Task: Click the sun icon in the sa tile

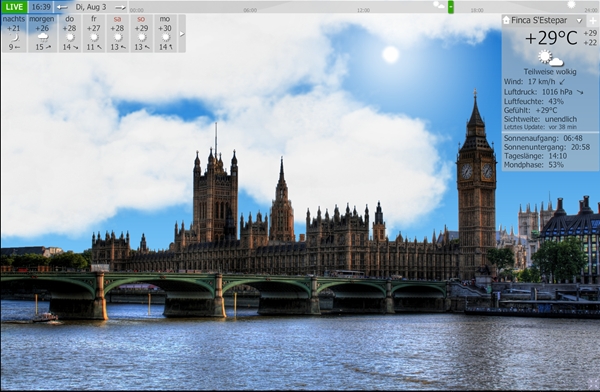Action: click(118, 37)
